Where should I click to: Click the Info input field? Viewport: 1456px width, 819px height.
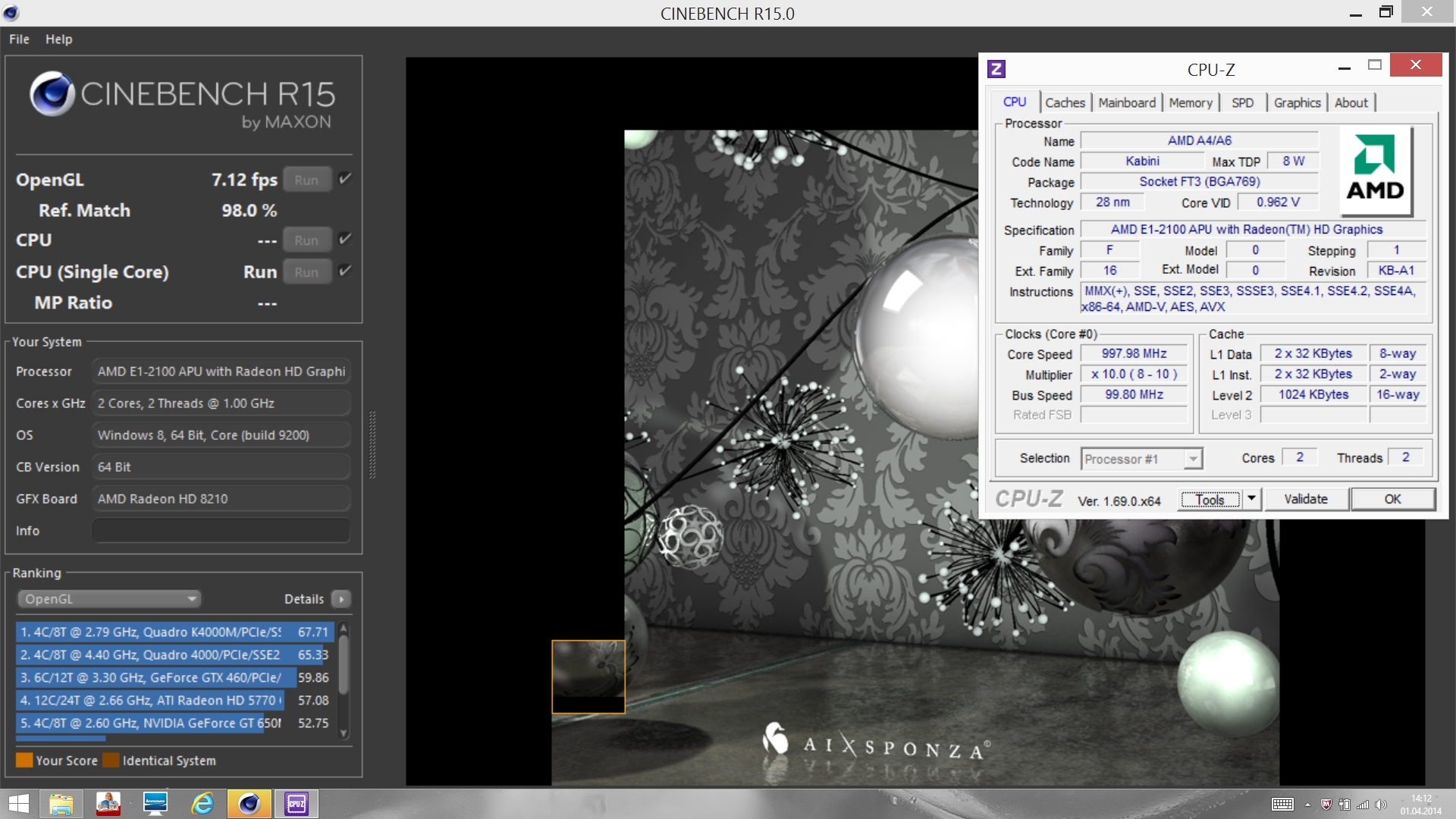click(x=221, y=531)
